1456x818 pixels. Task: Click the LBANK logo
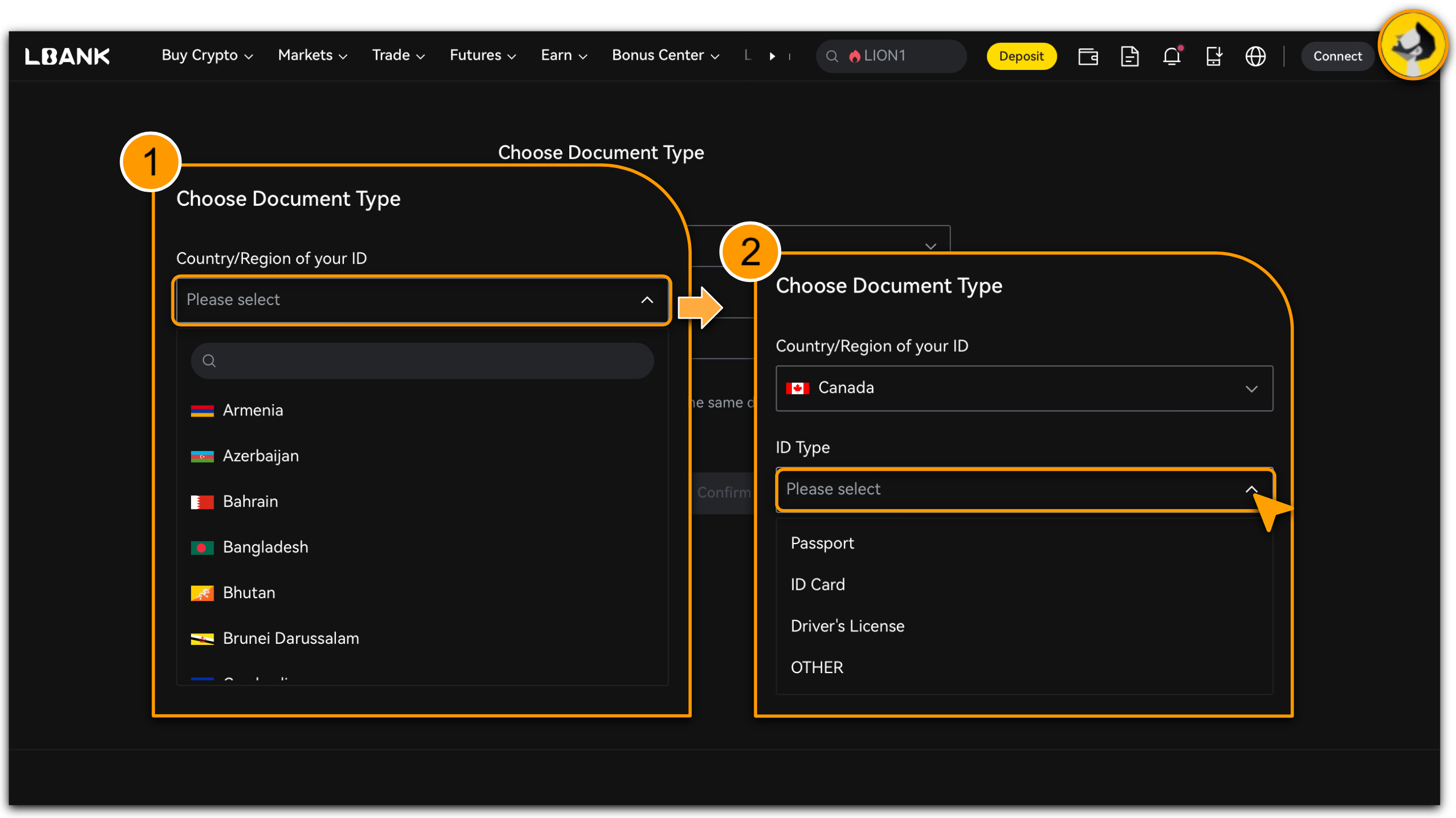pyautogui.click(x=67, y=56)
